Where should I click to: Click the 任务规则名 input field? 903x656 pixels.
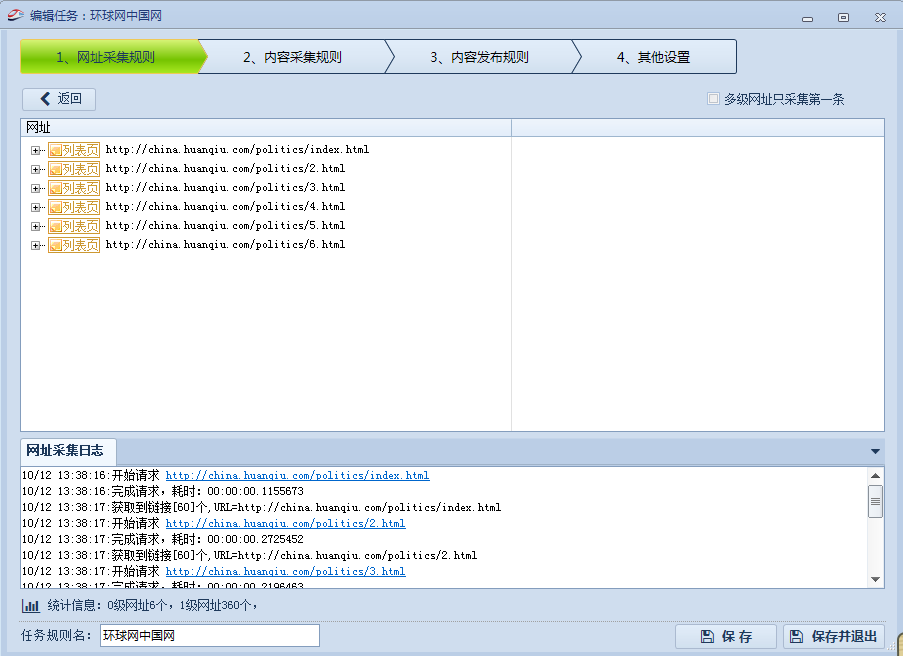[210, 636]
